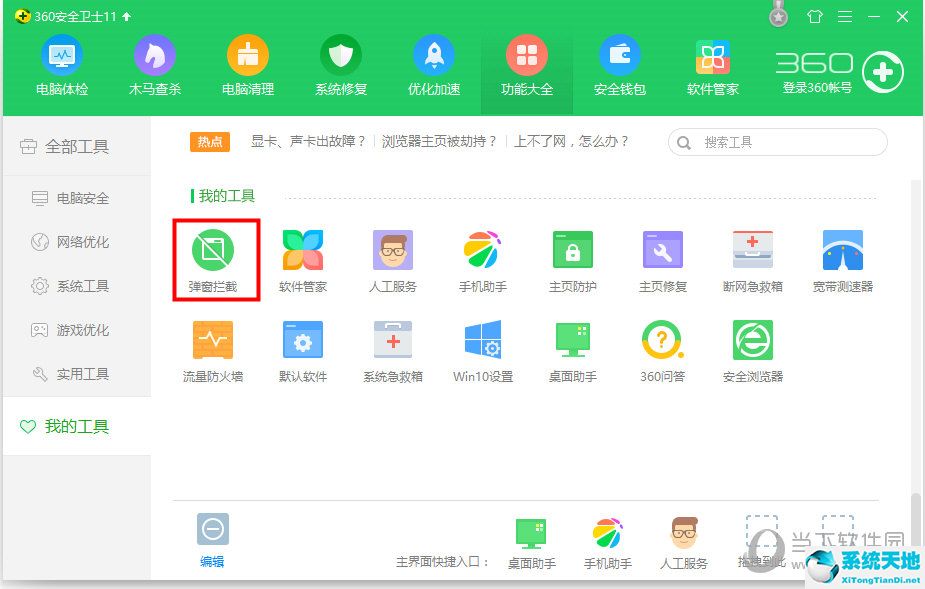Open hot topic 显卡、声卡出故障？

[309, 142]
